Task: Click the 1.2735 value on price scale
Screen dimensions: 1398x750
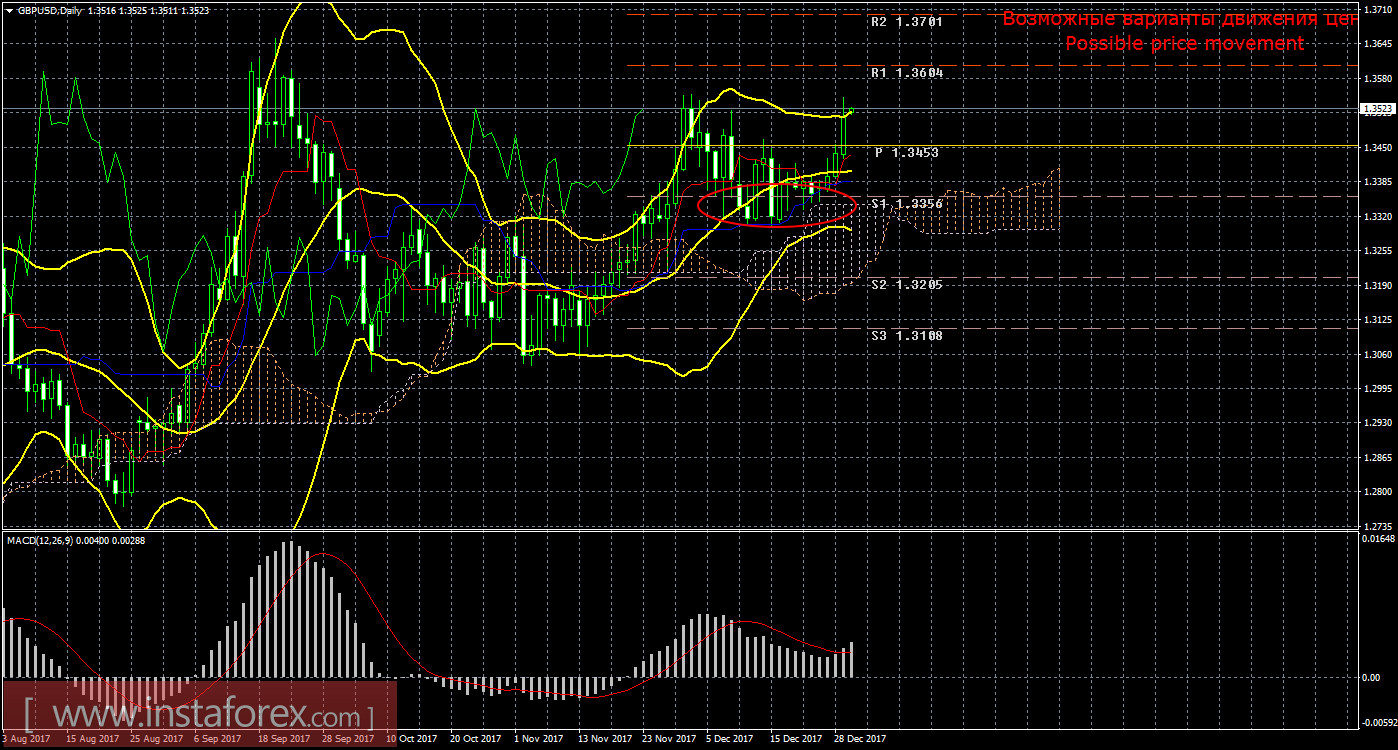Action: pos(1377,526)
